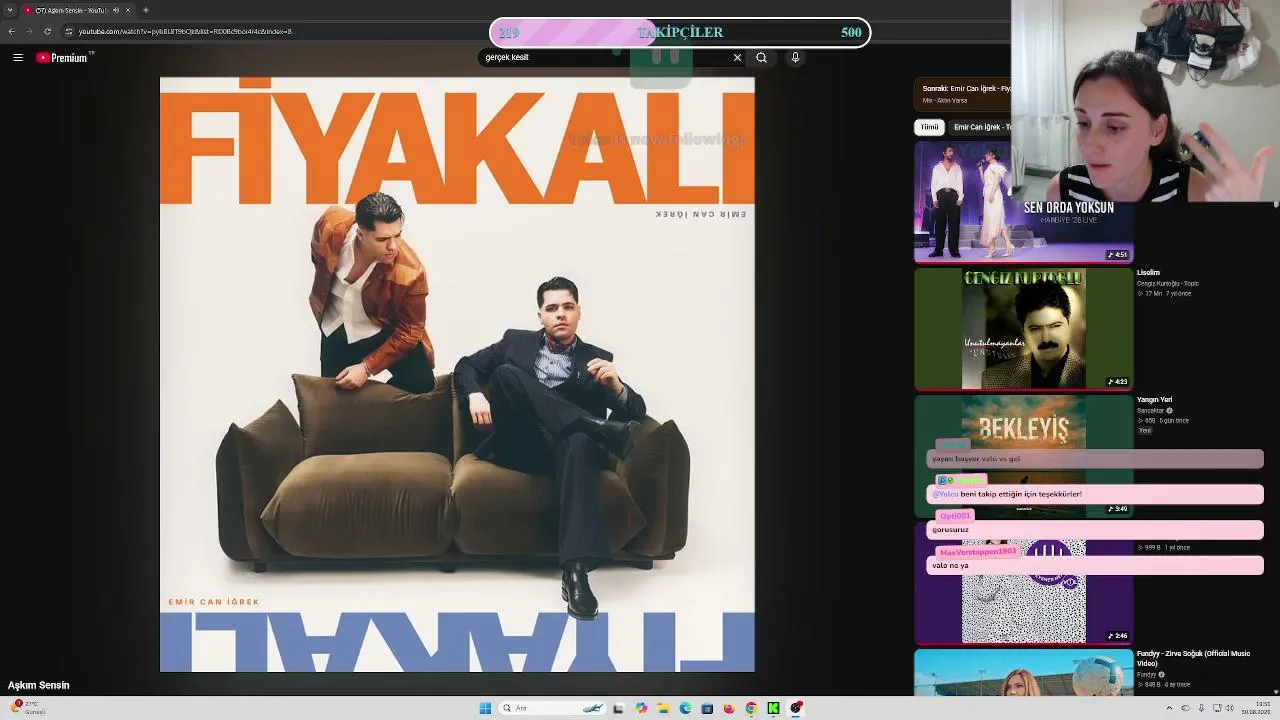Open the Windows Start menu
The width and height of the screenshot is (1280, 720).
485,708
